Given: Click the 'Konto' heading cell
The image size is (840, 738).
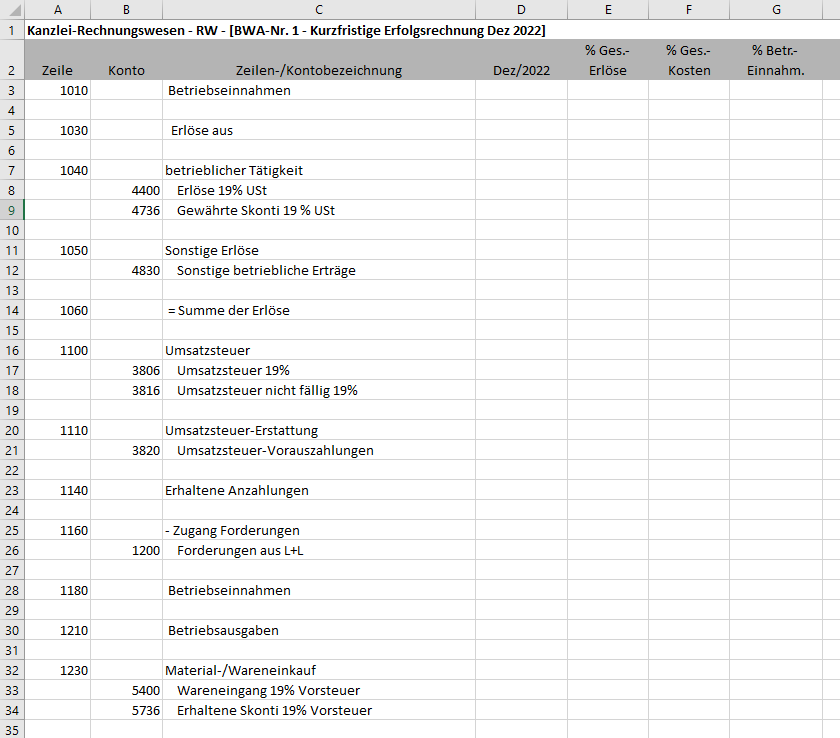Looking at the screenshot, I should tap(126, 61).
